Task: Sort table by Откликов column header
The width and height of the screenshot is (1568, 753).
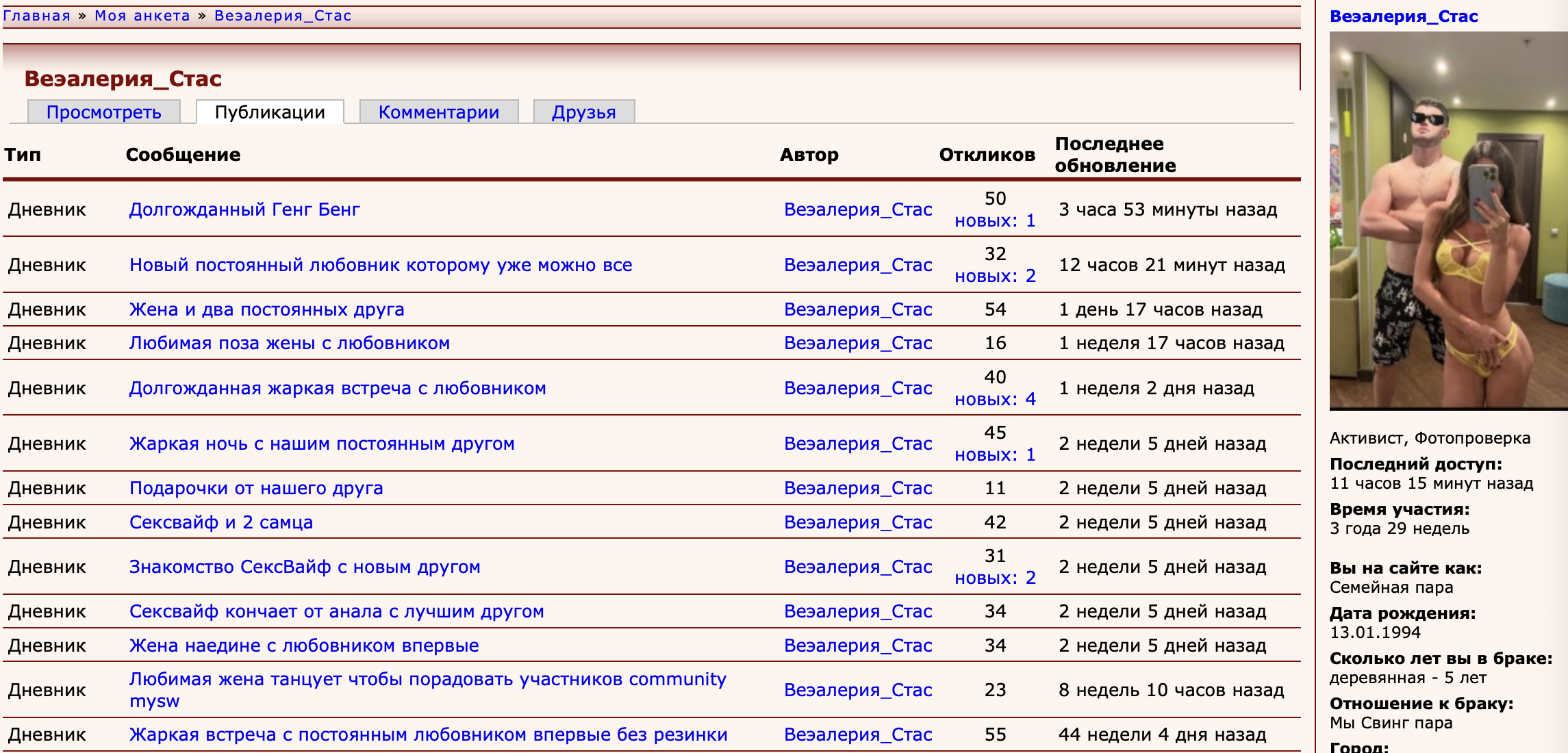Action: (987, 155)
